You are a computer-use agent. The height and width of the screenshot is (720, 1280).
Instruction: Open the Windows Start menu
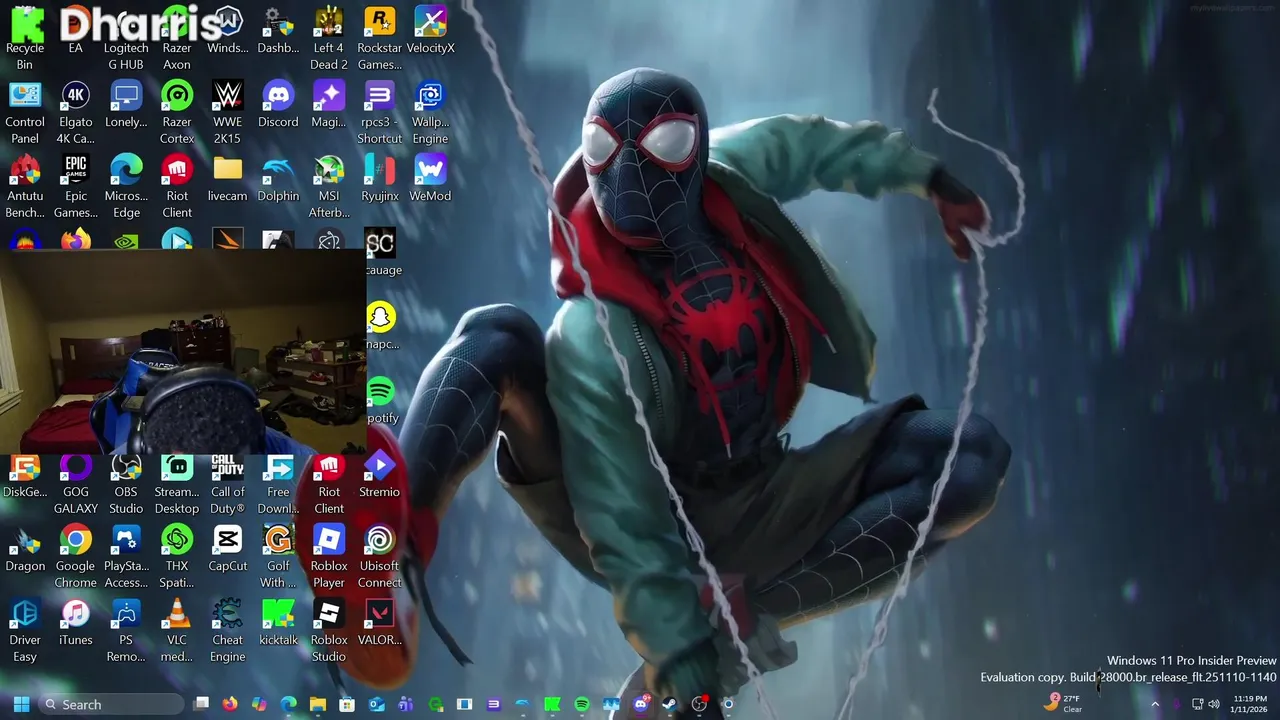point(21,704)
